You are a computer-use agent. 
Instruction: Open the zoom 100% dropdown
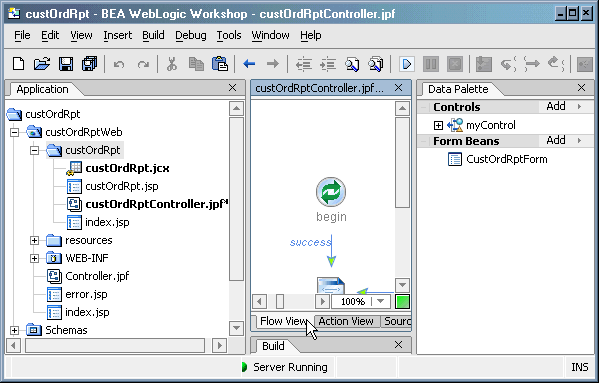[x=380, y=302]
